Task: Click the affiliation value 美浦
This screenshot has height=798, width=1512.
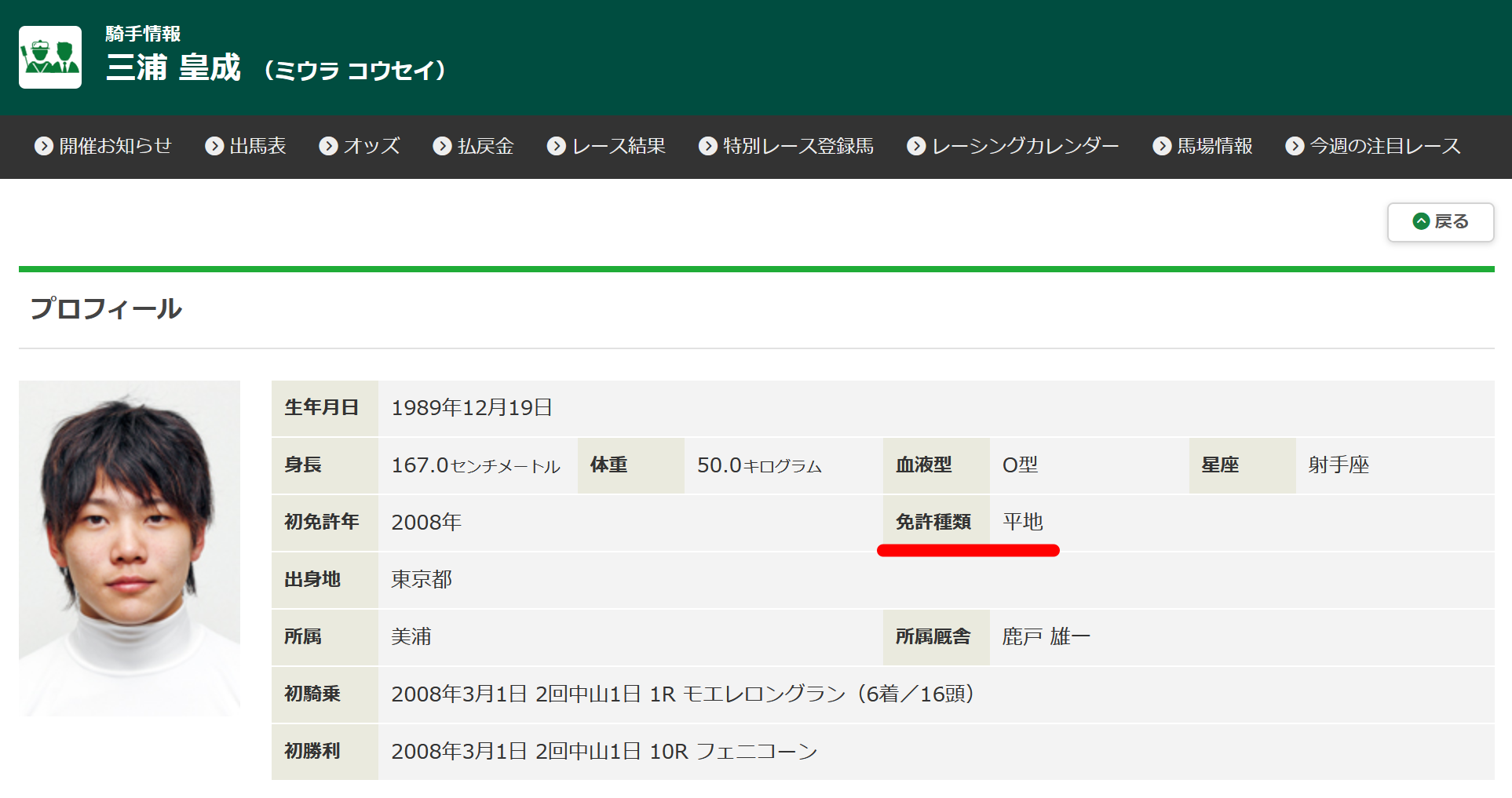Action: click(x=411, y=637)
